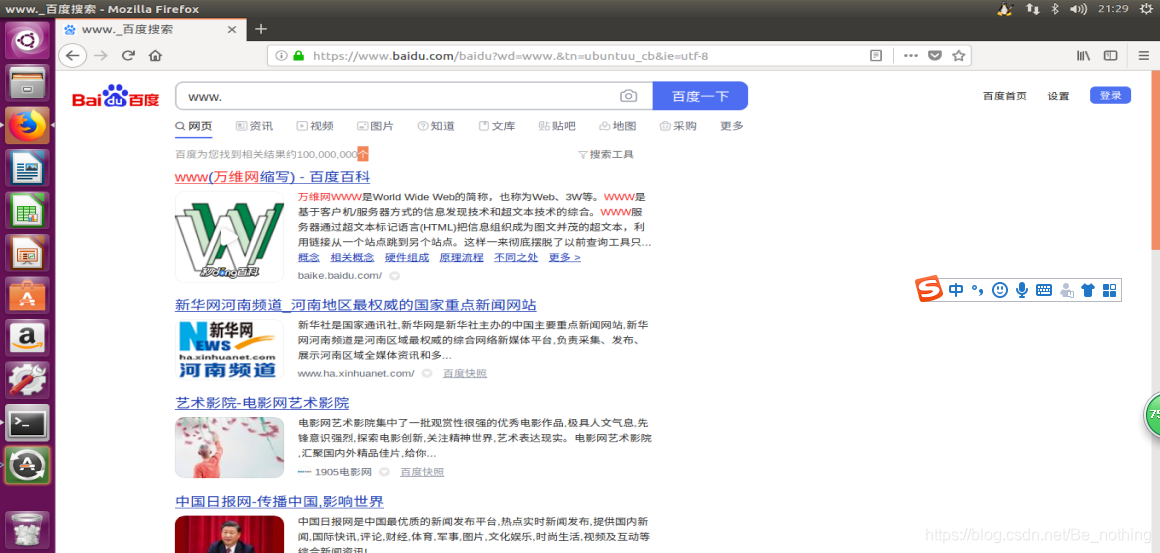The width and height of the screenshot is (1160, 553).
Task: Open Sogou soft keyboard icon
Action: (1044, 290)
